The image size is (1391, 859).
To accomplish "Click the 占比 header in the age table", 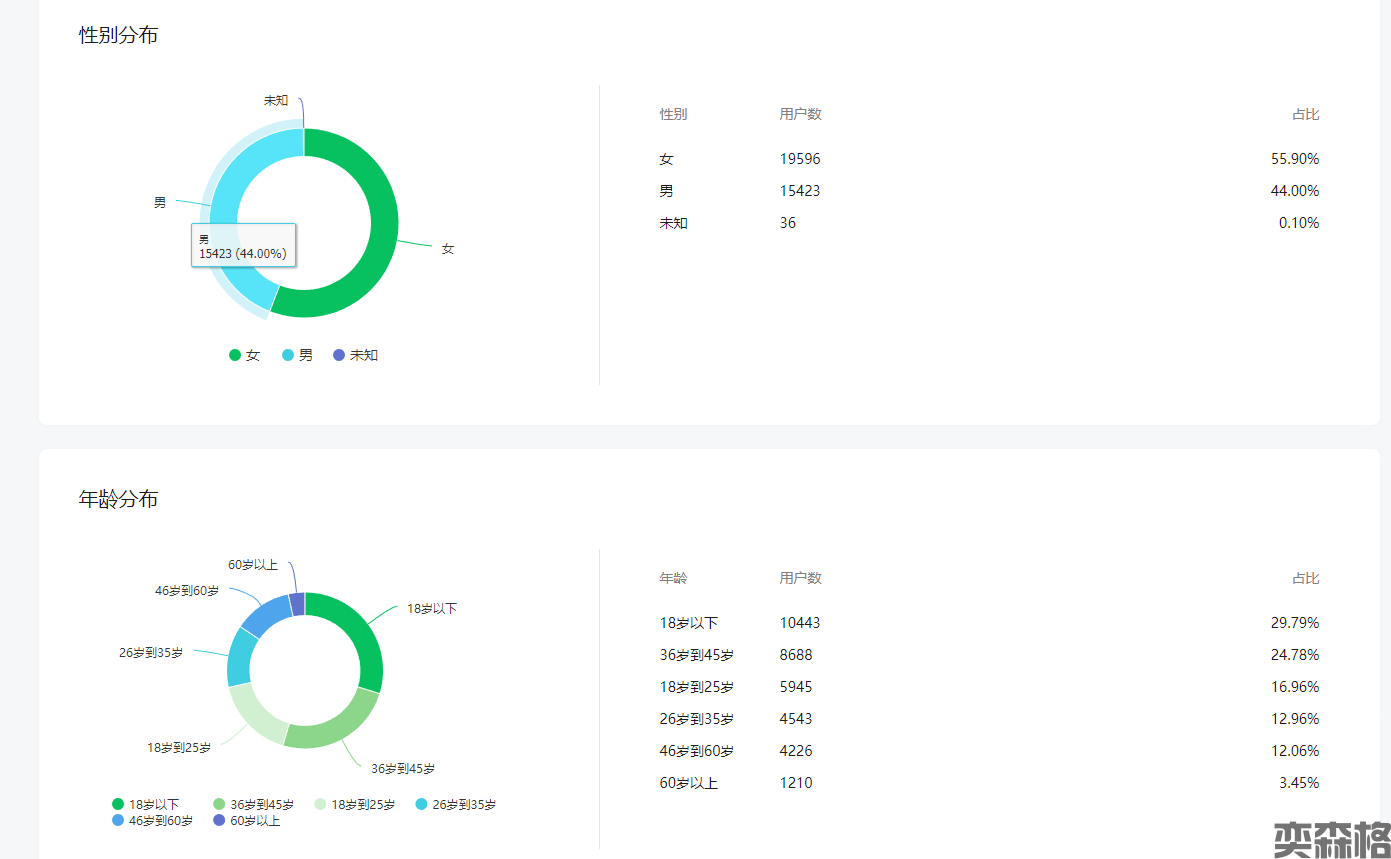I will [x=1305, y=578].
